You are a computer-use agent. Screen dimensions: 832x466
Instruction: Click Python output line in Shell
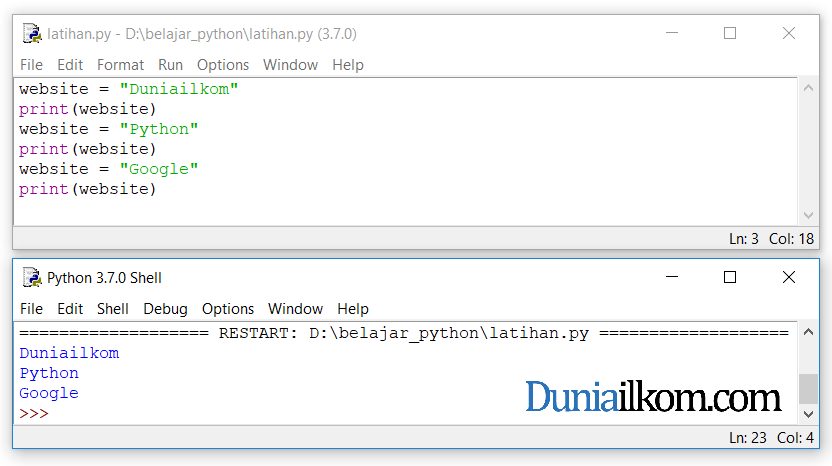pos(49,373)
